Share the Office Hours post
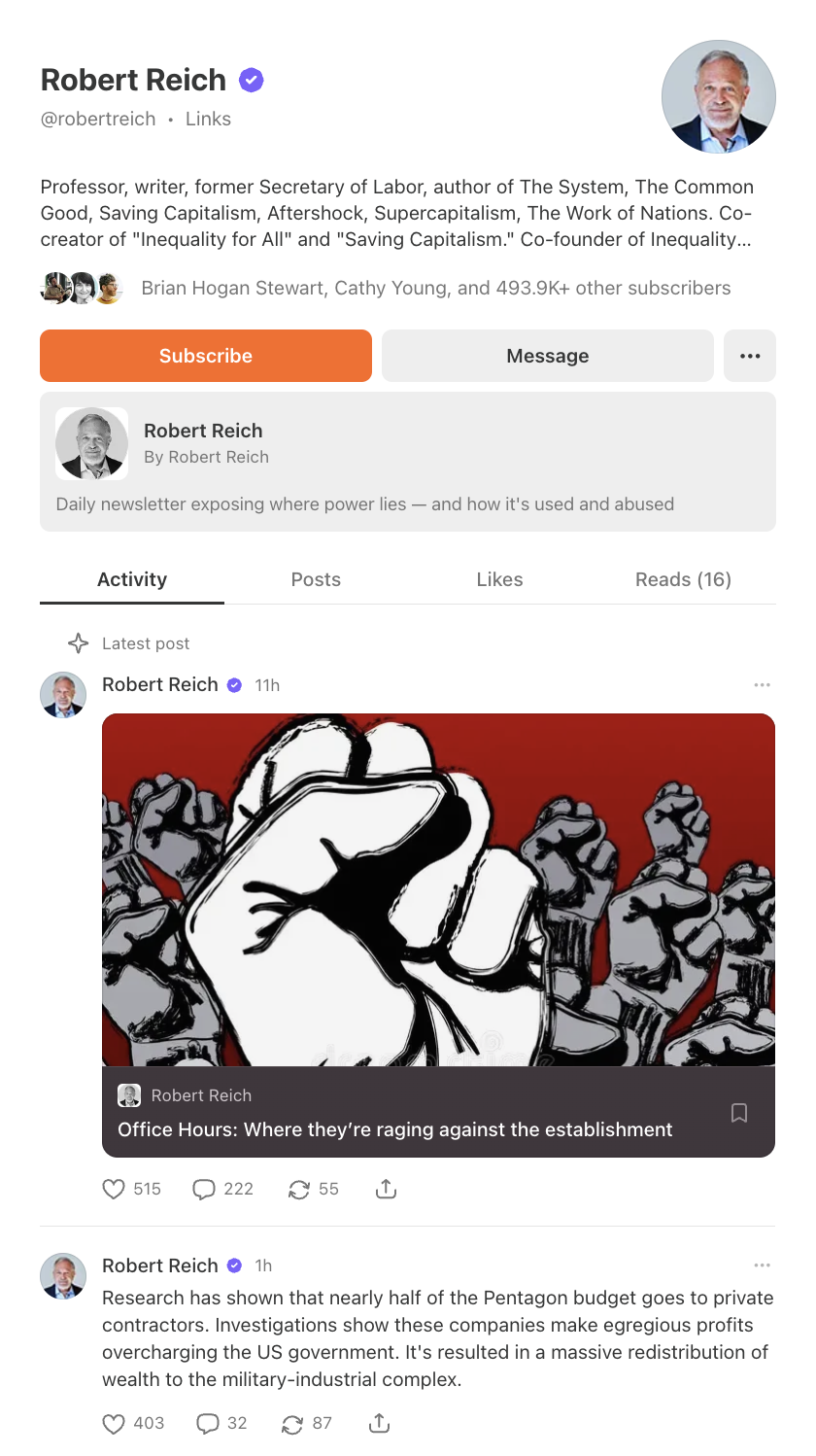Viewport: 816px width, 1456px height. click(x=386, y=1189)
